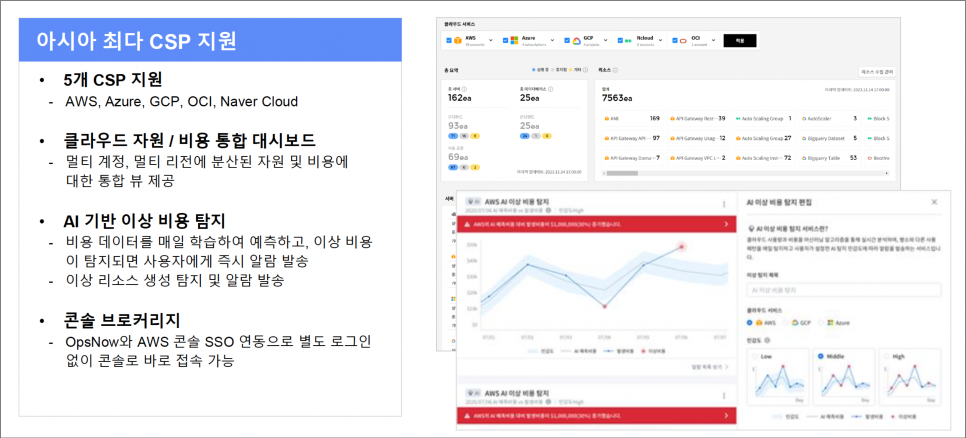Image resolution: width=966 pixels, height=438 pixels.
Task: Click the red anomaly point at 07/06
Action: 682,246
